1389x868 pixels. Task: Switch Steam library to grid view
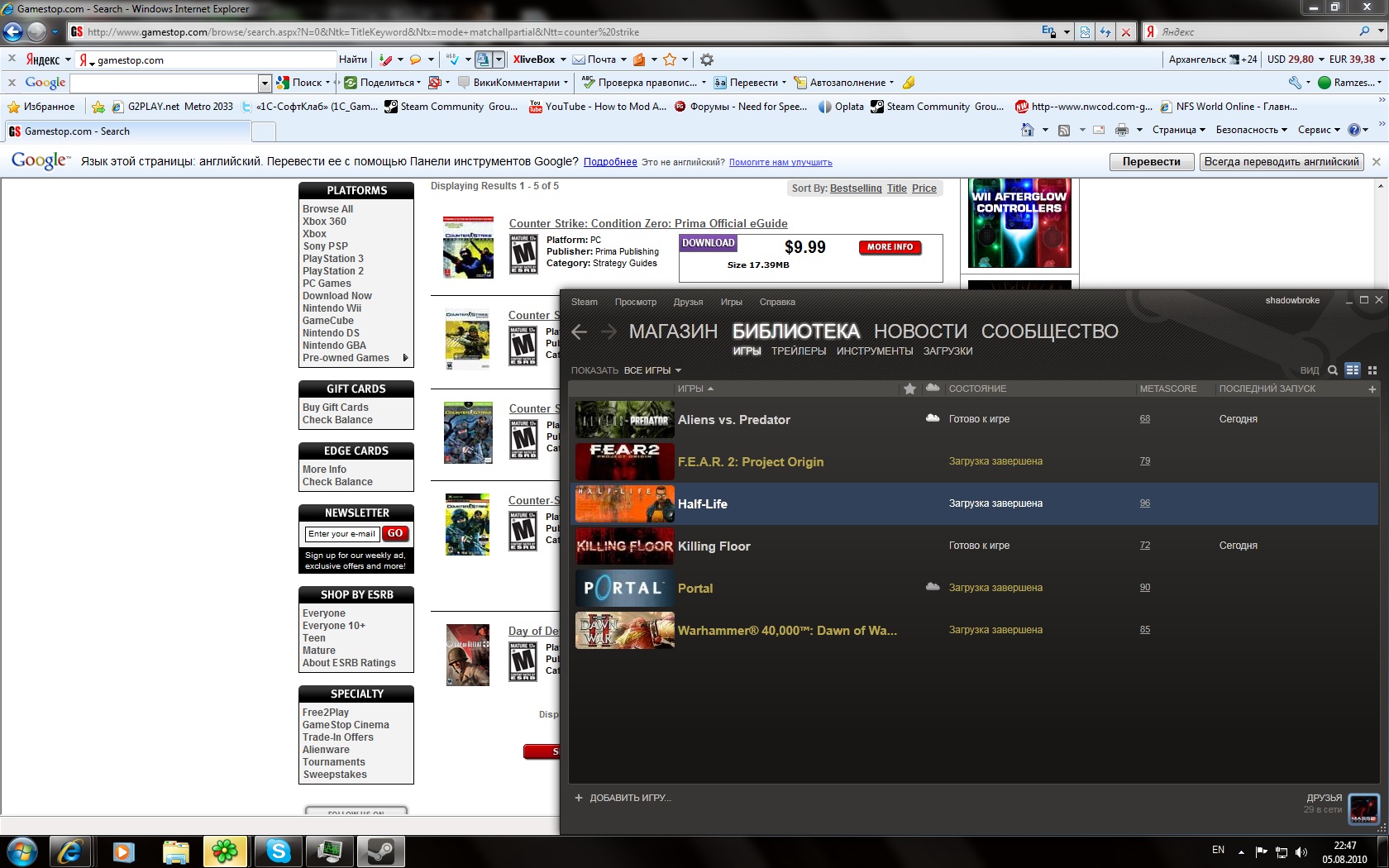click(x=1372, y=370)
